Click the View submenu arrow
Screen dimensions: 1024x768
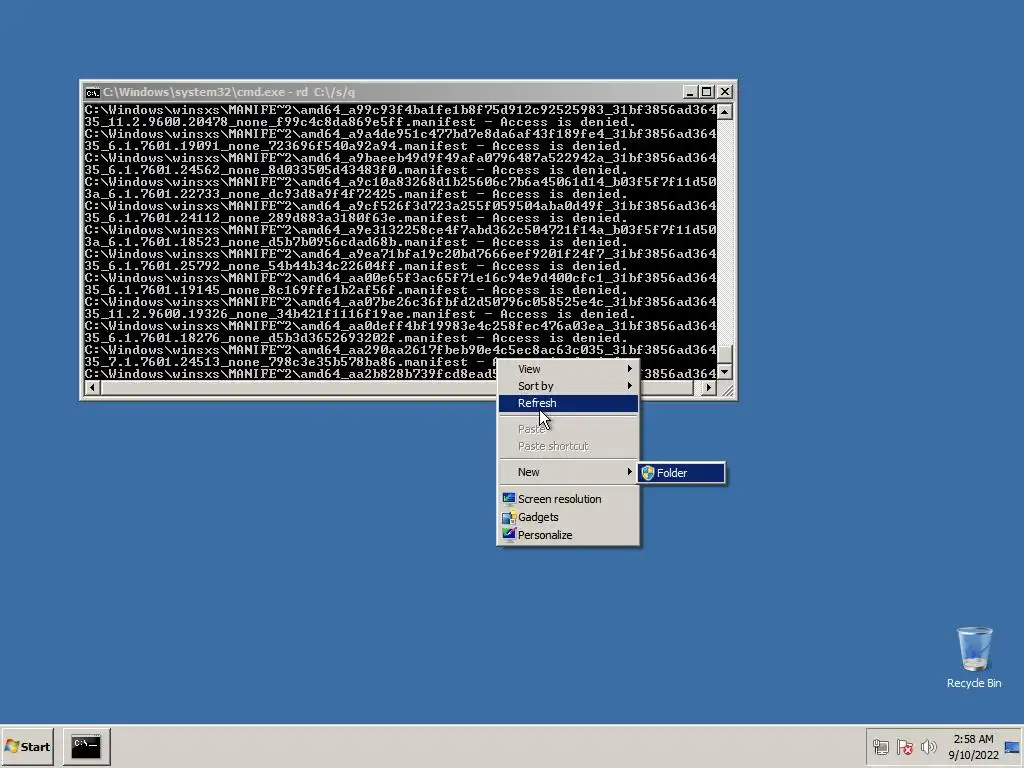coord(630,369)
